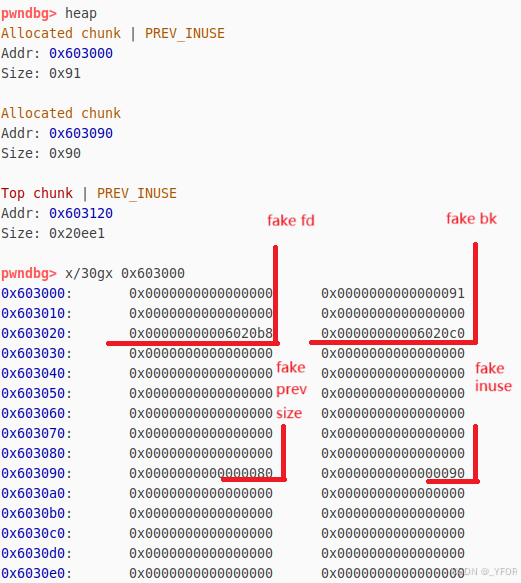Select fake prev size value ending 0080
521x583 pixels.
[201, 473]
